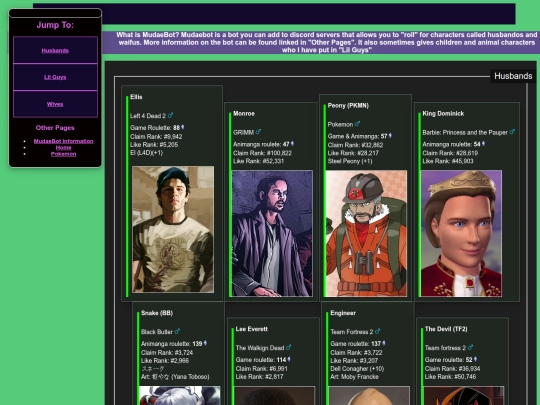Open the Snake (BB) portrait image
Screen dimensions: 540x405
click(179, 395)
